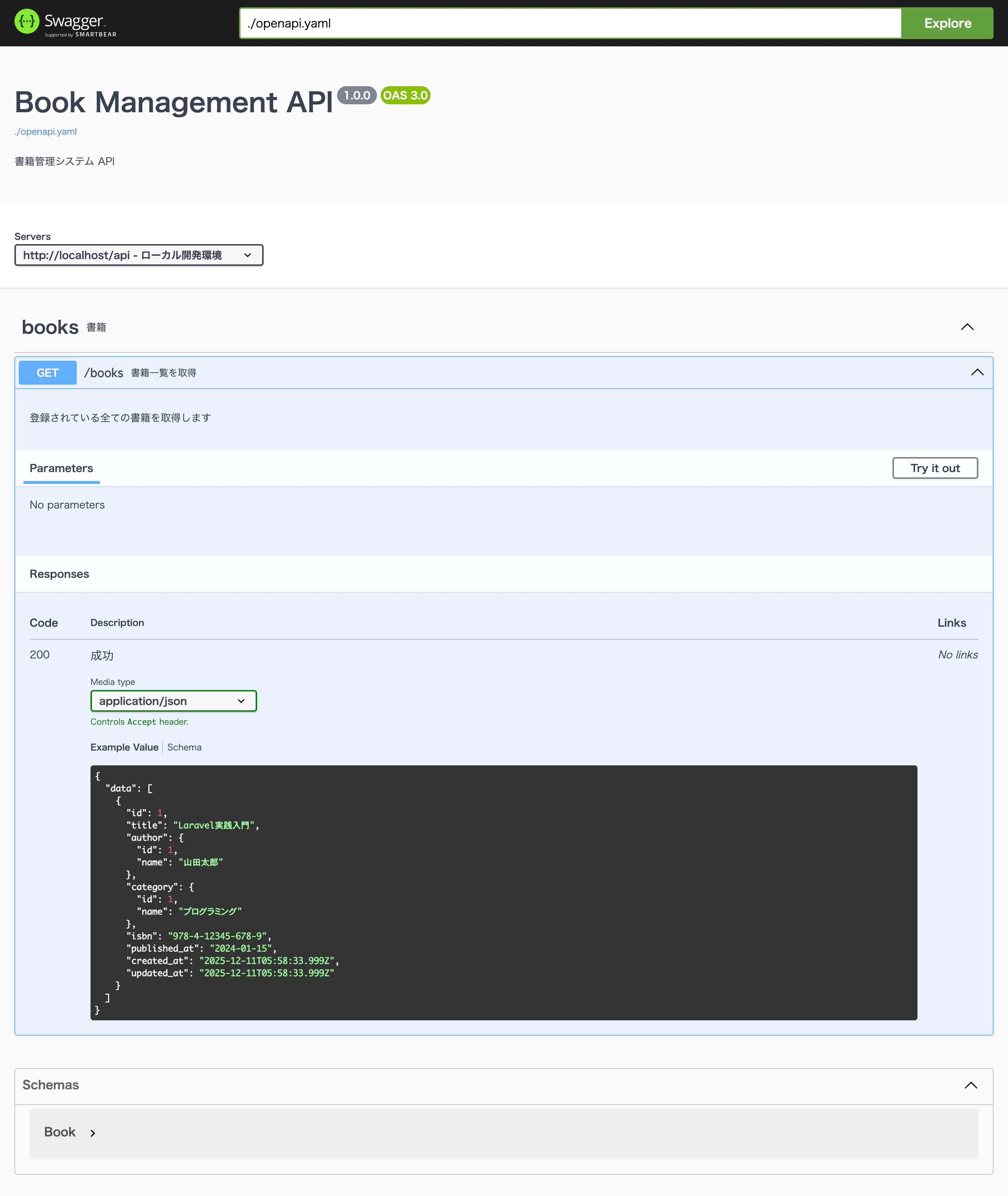This screenshot has height=1196, width=1008.
Task: Click the 書籍一覧を取得 summary text
Action: point(163,373)
